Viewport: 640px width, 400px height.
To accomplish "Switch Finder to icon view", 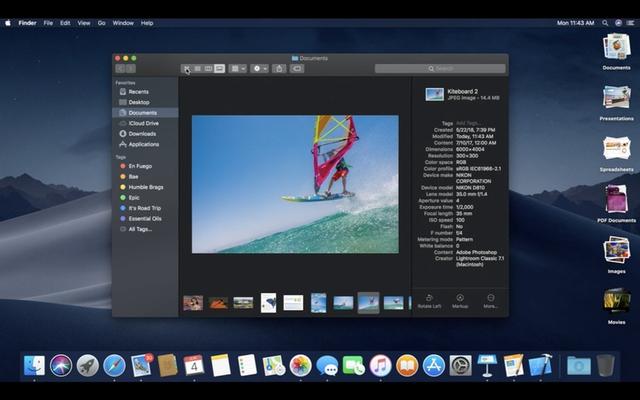I will 187,69.
